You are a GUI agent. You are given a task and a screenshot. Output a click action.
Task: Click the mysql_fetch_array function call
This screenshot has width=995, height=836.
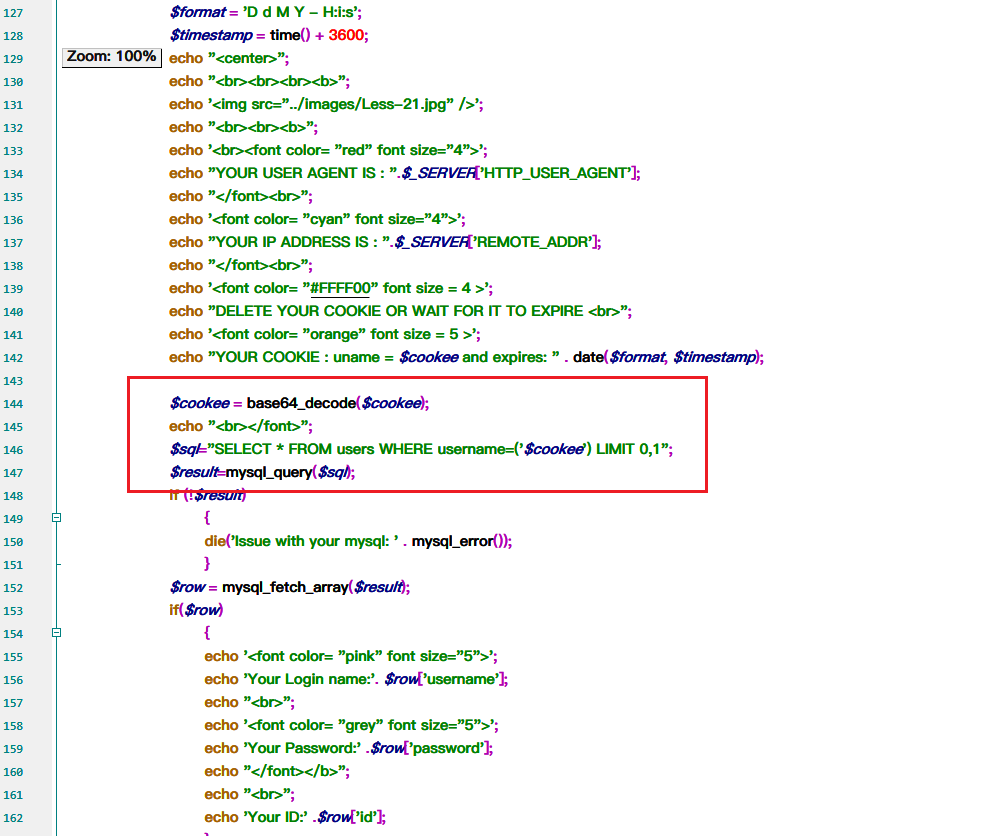click(285, 587)
